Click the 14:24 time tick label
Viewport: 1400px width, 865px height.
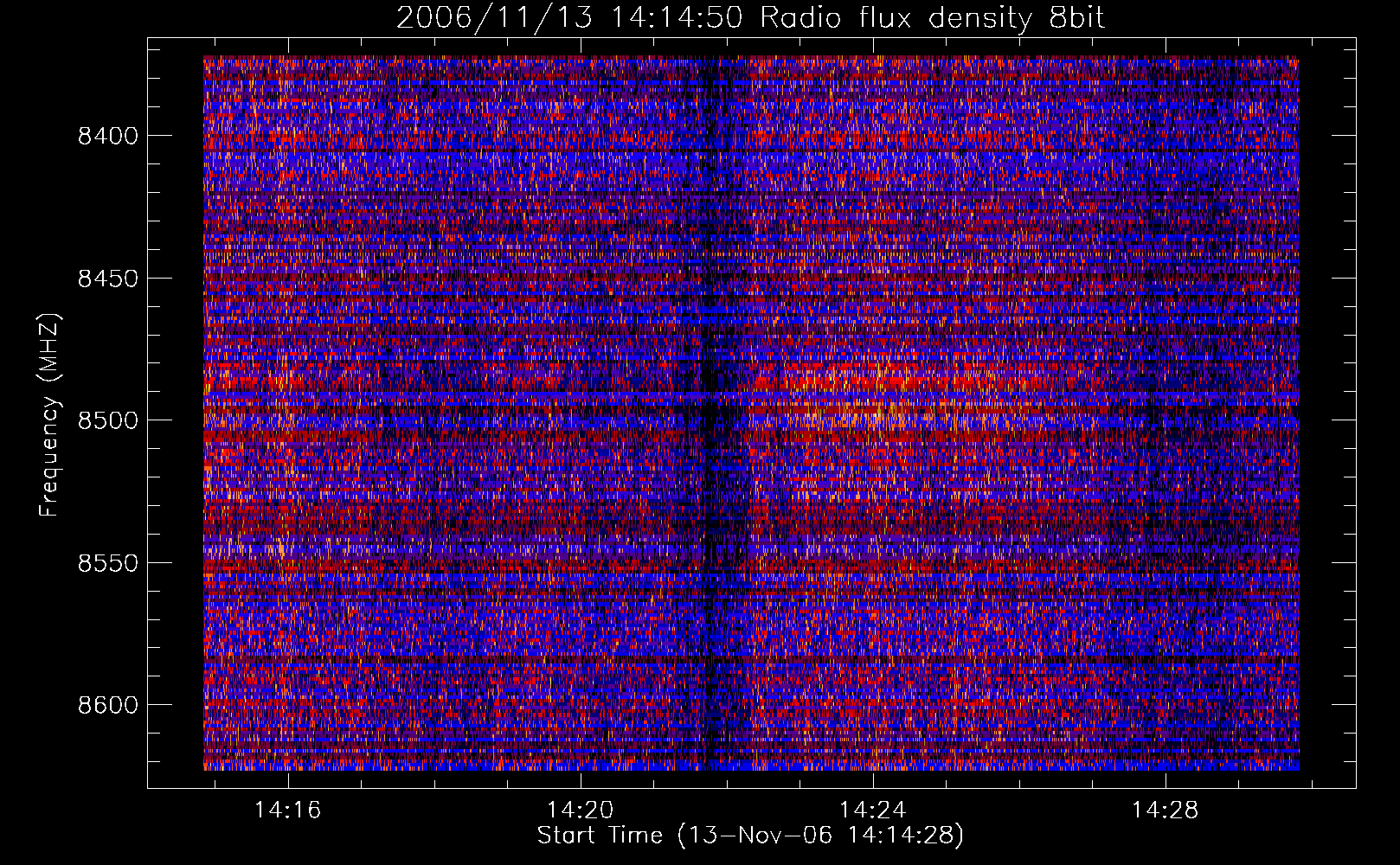pos(873,811)
